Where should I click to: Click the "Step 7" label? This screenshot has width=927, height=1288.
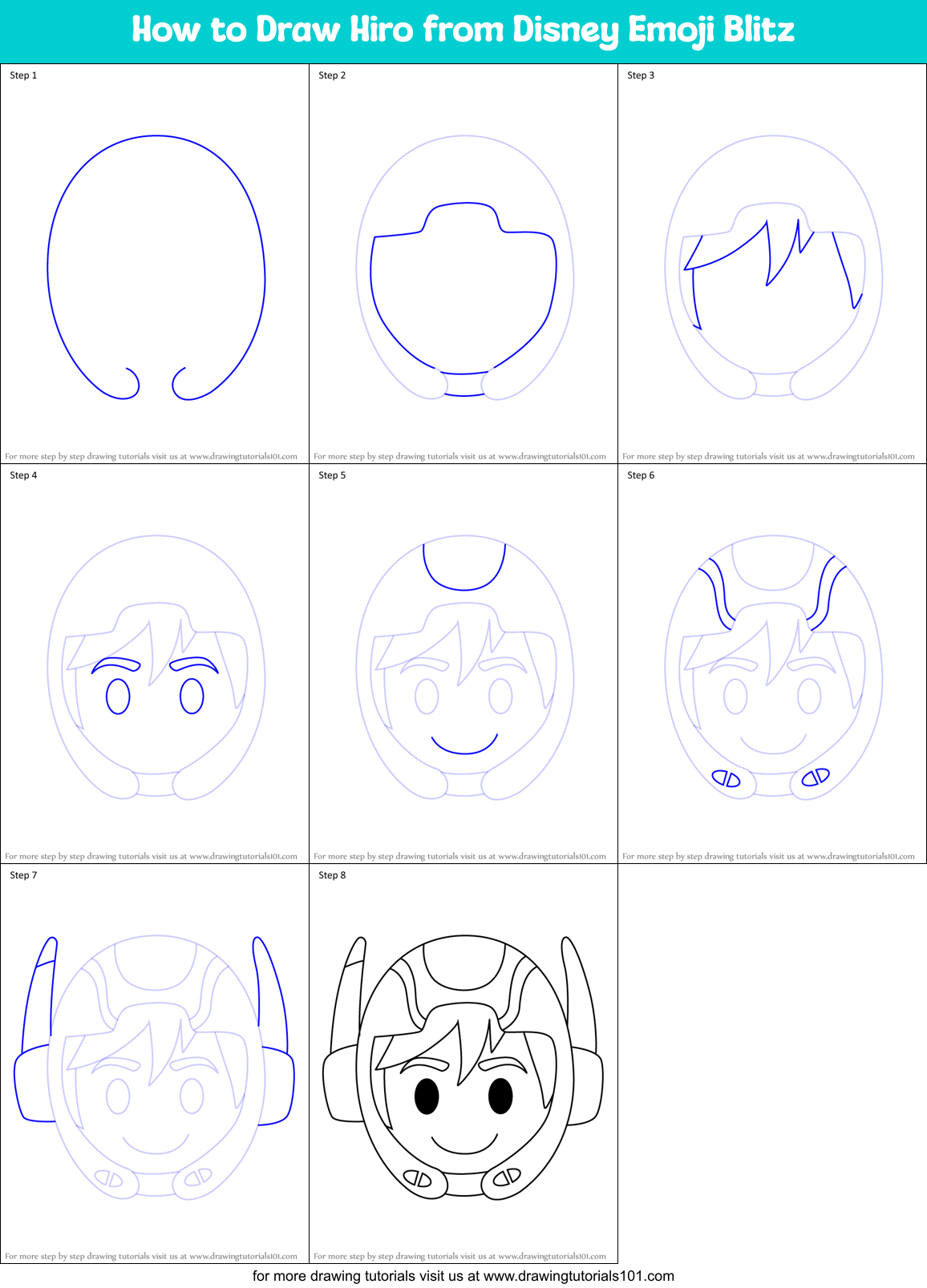(23, 875)
